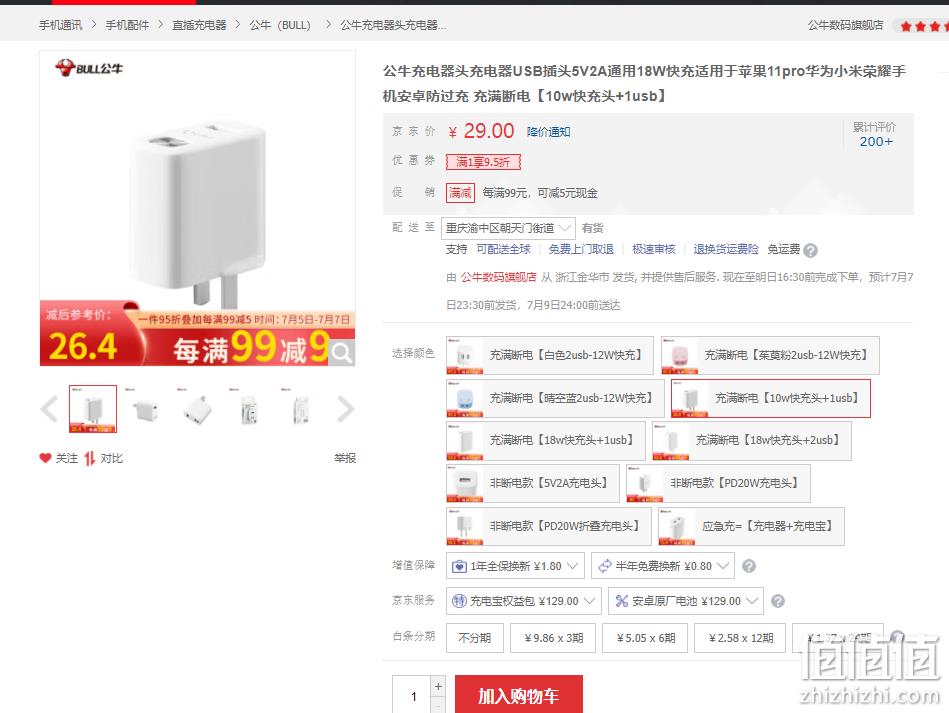
Task: Show next thumbnails with right arrow
Action: coord(345,409)
